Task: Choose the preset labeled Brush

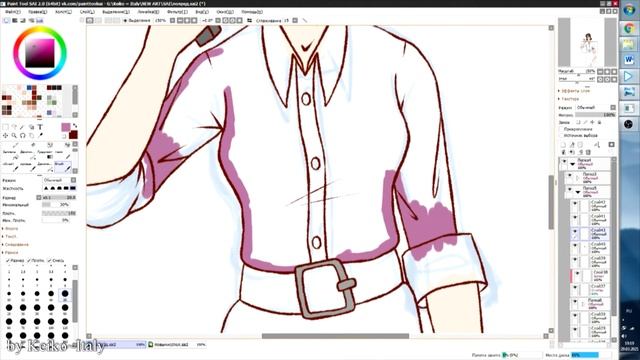Action: pos(63,167)
